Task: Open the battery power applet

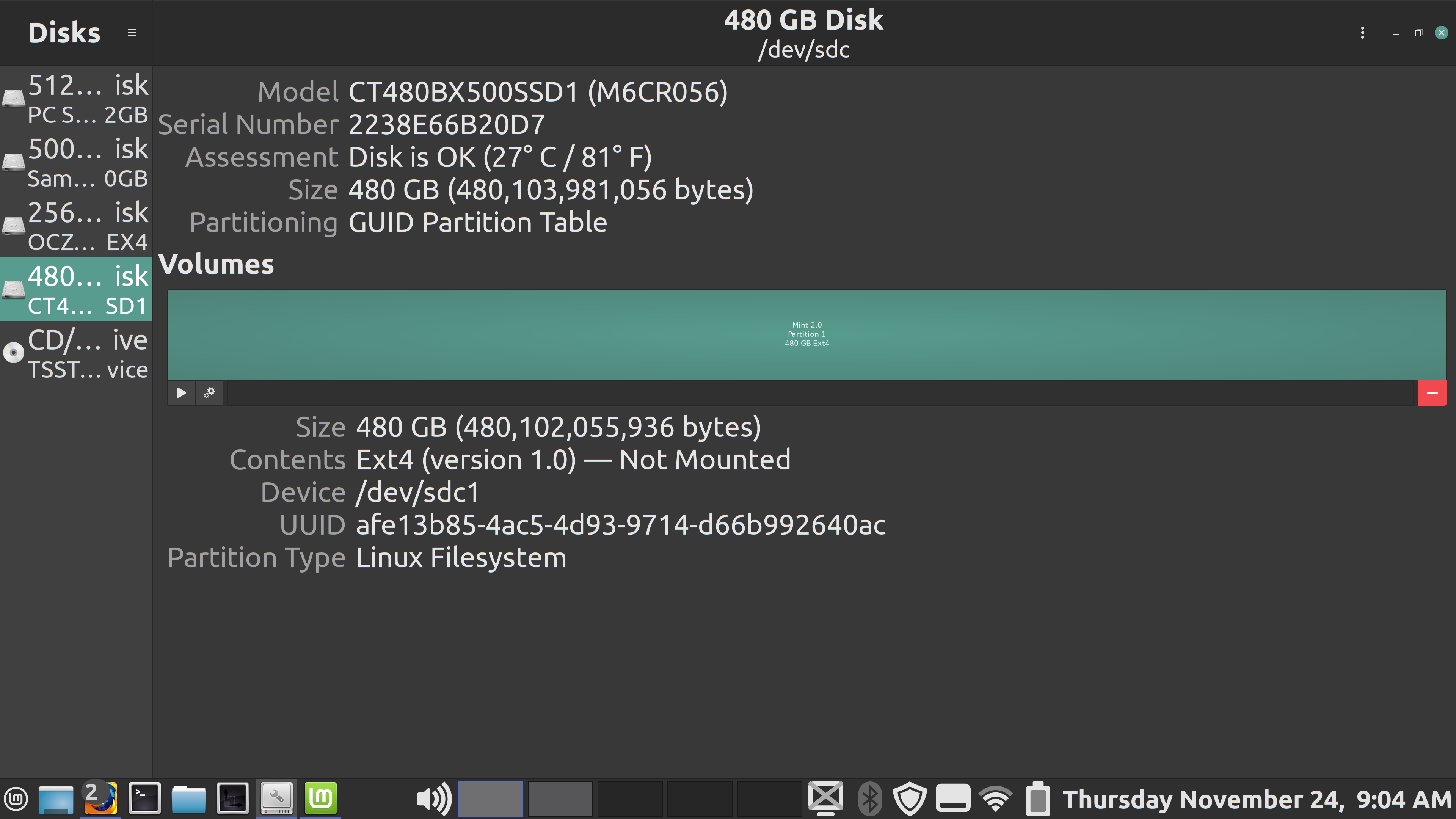Action: point(1038,799)
